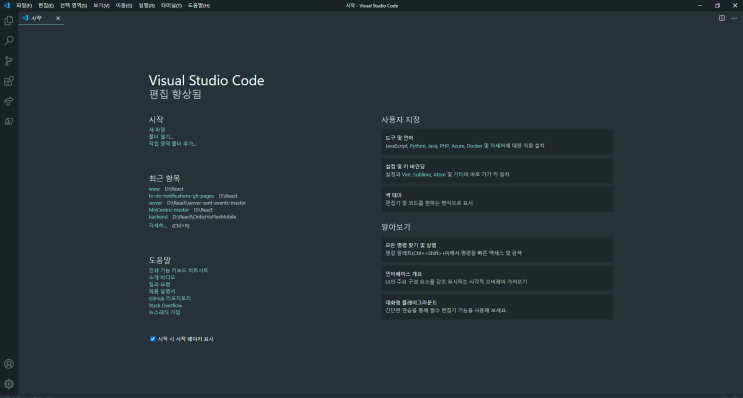Open the 색 테마 card
743x398 pixels.
497,199
